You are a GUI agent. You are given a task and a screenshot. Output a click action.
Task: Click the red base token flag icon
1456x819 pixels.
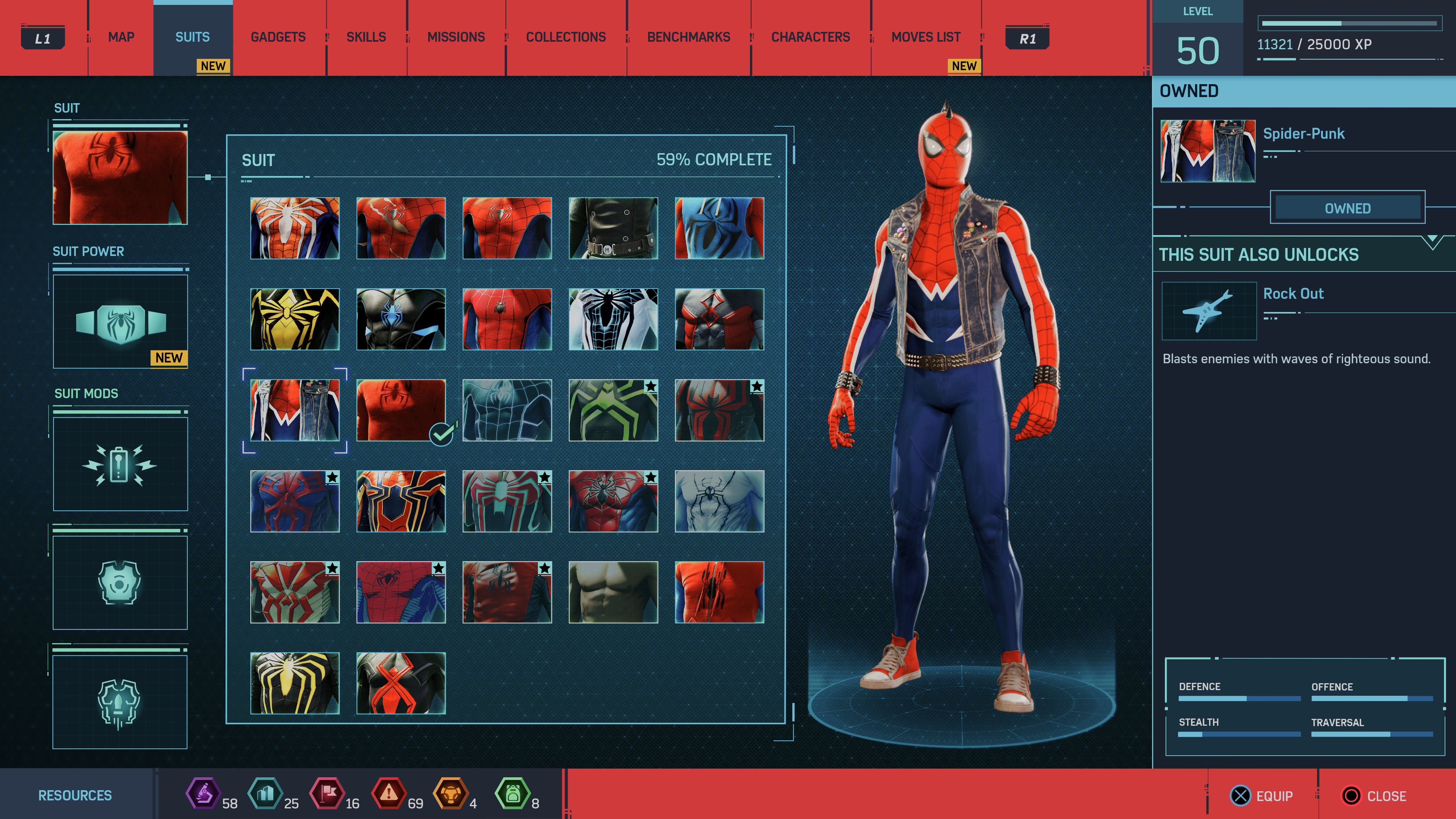tap(327, 794)
